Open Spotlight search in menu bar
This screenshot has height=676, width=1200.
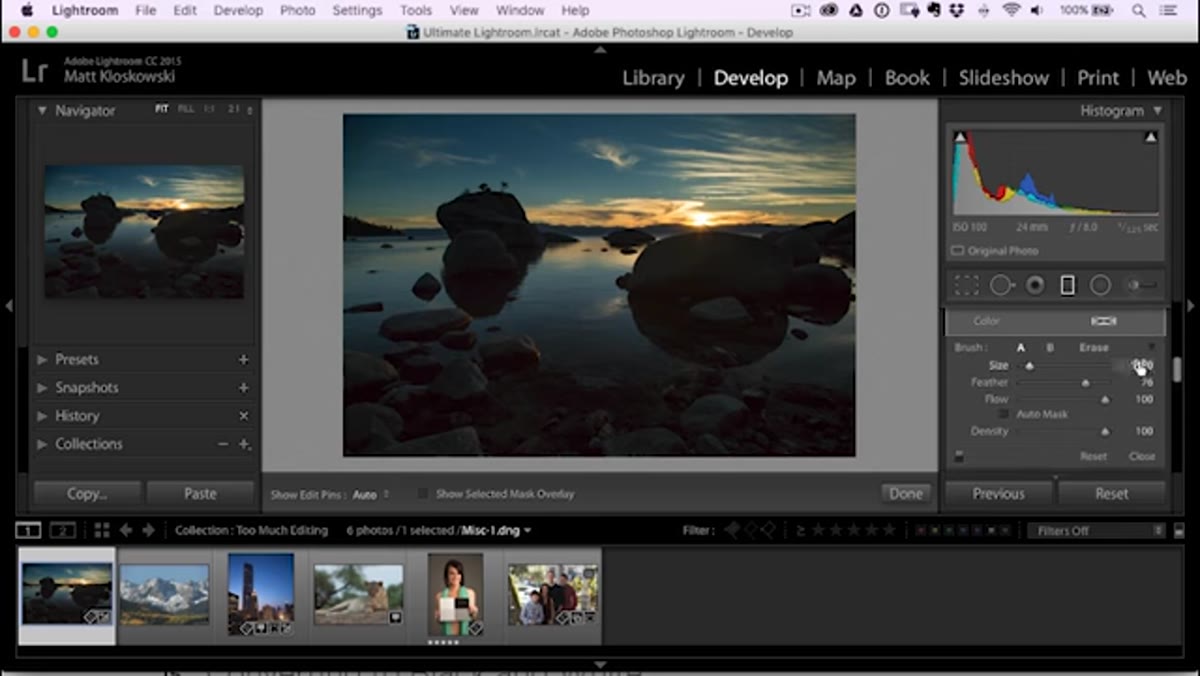(x=1139, y=10)
